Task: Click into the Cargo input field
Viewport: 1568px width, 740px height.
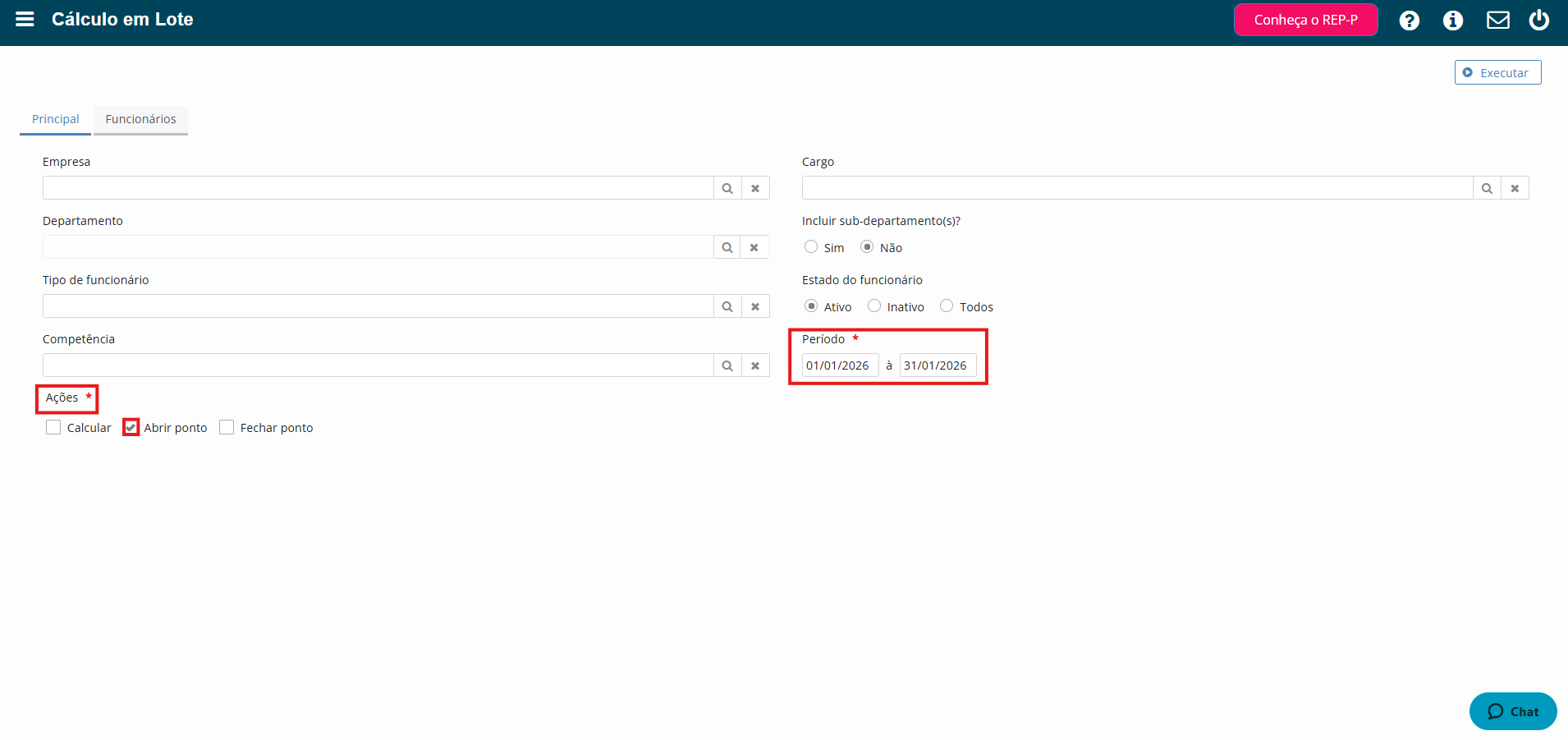Action: coord(1138,188)
